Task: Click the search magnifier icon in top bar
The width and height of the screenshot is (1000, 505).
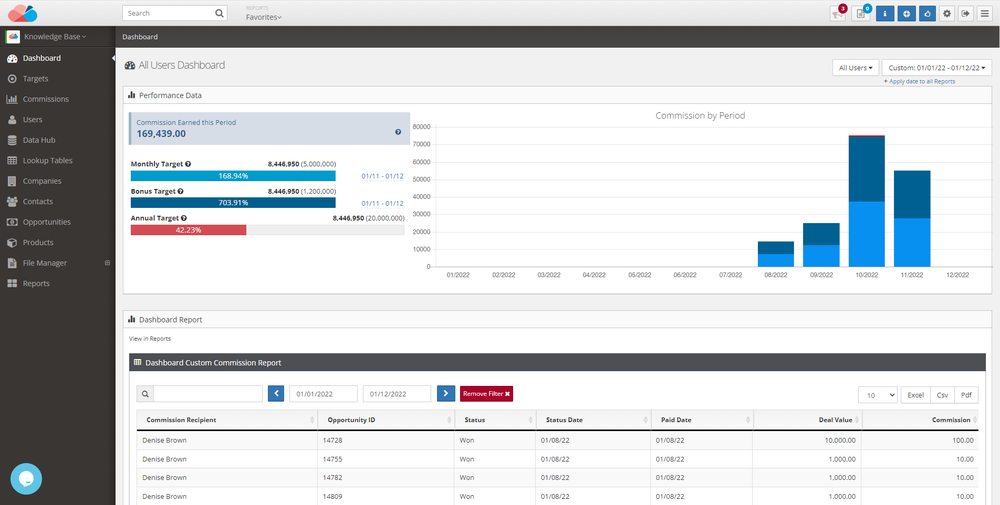Action: click(x=219, y=13)
